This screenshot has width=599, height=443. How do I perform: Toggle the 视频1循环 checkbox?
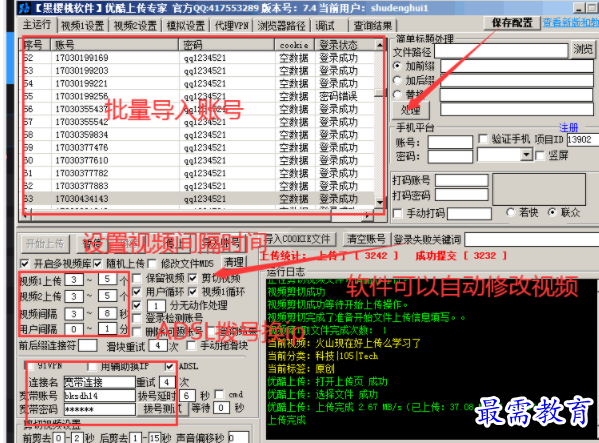tap(193, 292)
